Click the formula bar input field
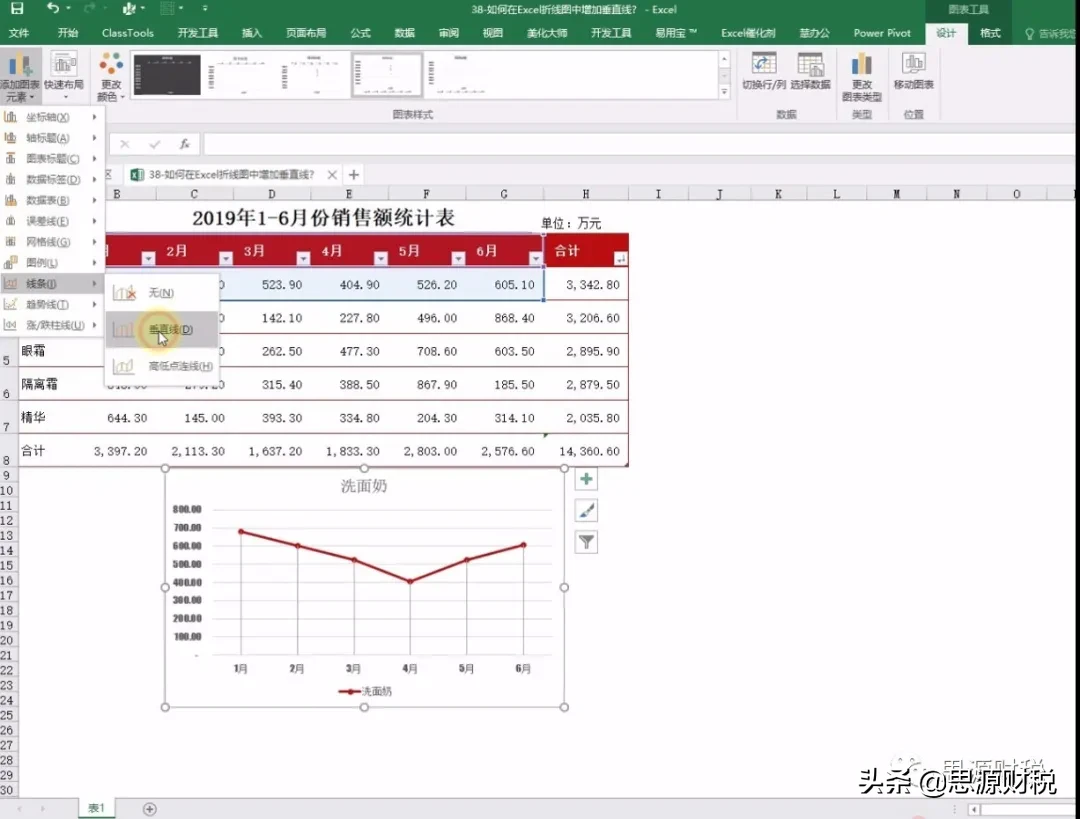 640,144
